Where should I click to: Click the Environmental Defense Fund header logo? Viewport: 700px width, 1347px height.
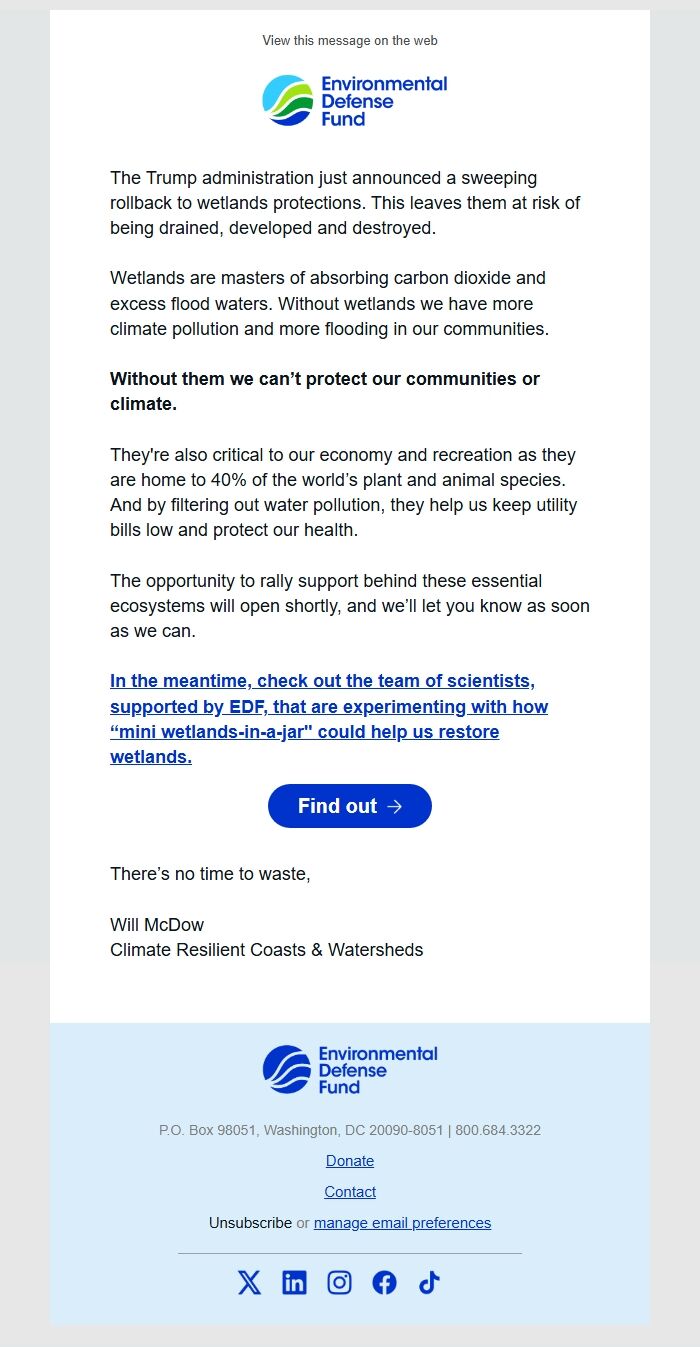[353, 99]
